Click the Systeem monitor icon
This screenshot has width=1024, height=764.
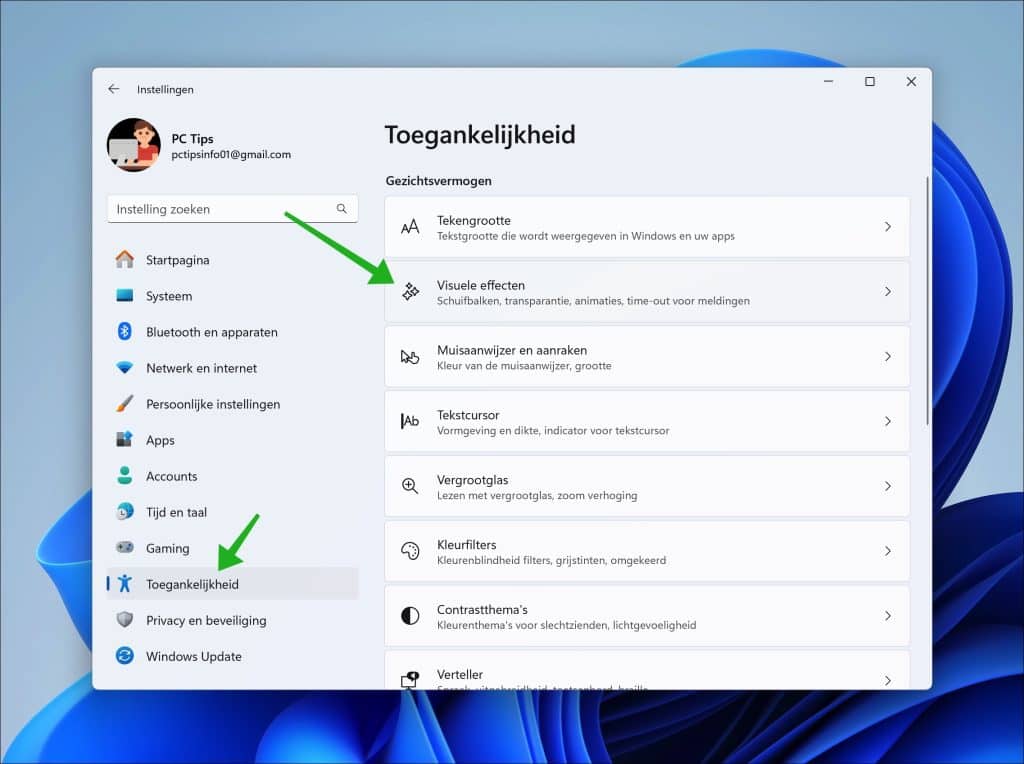coord(125,296)
